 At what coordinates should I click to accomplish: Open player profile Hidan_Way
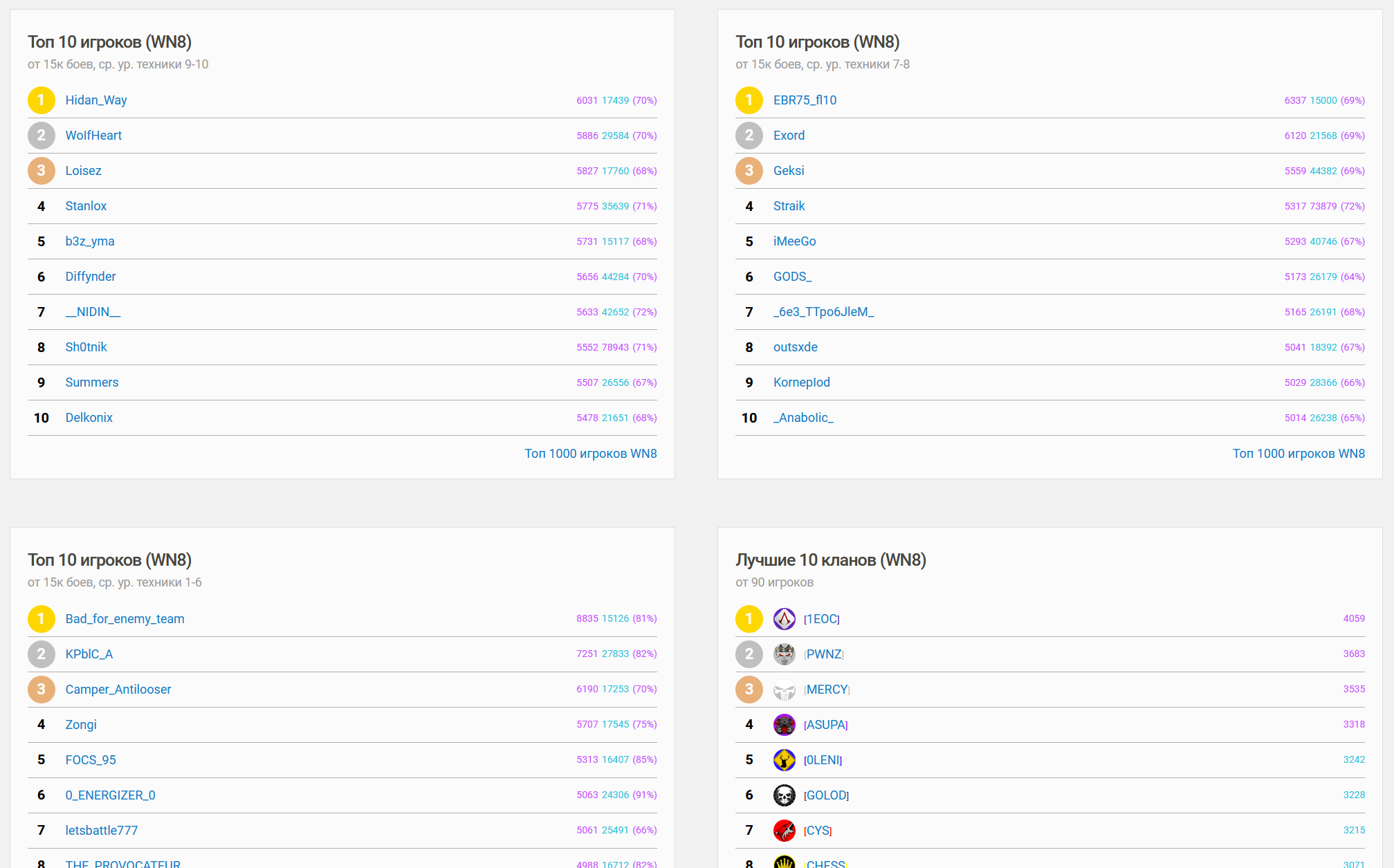[x=96, y=100]
